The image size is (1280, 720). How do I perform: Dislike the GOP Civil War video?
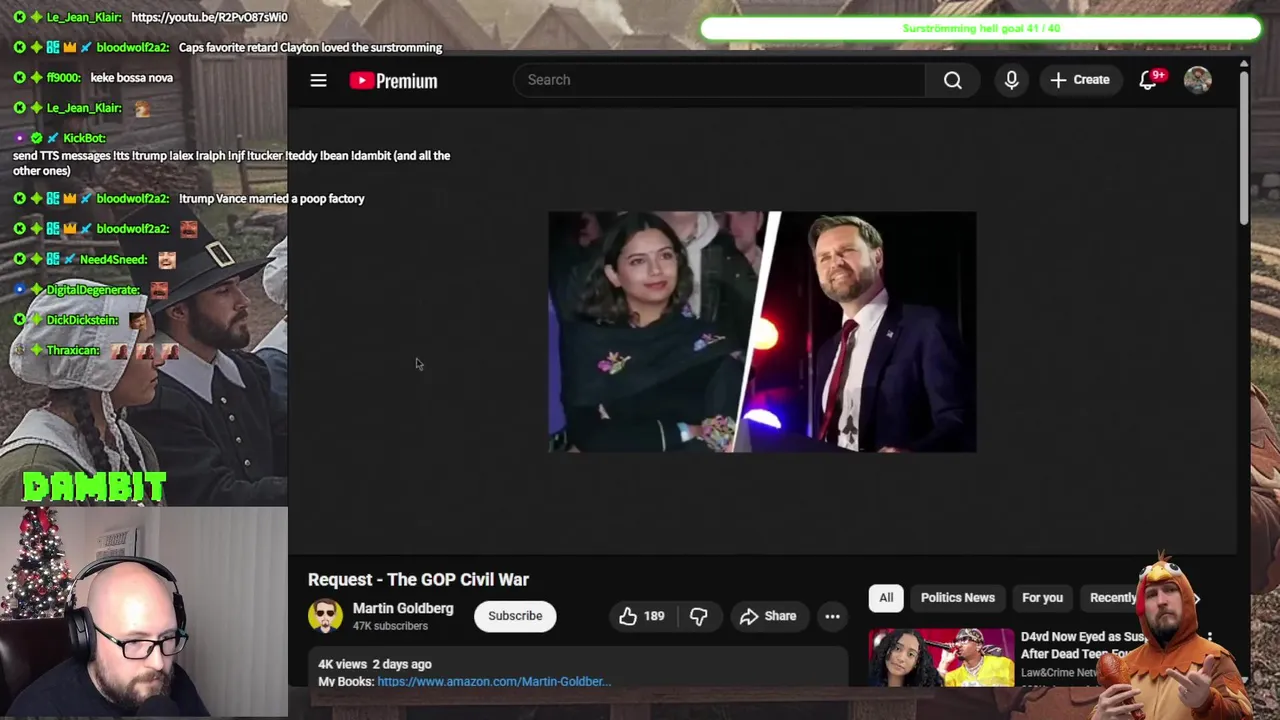[698, 616]
